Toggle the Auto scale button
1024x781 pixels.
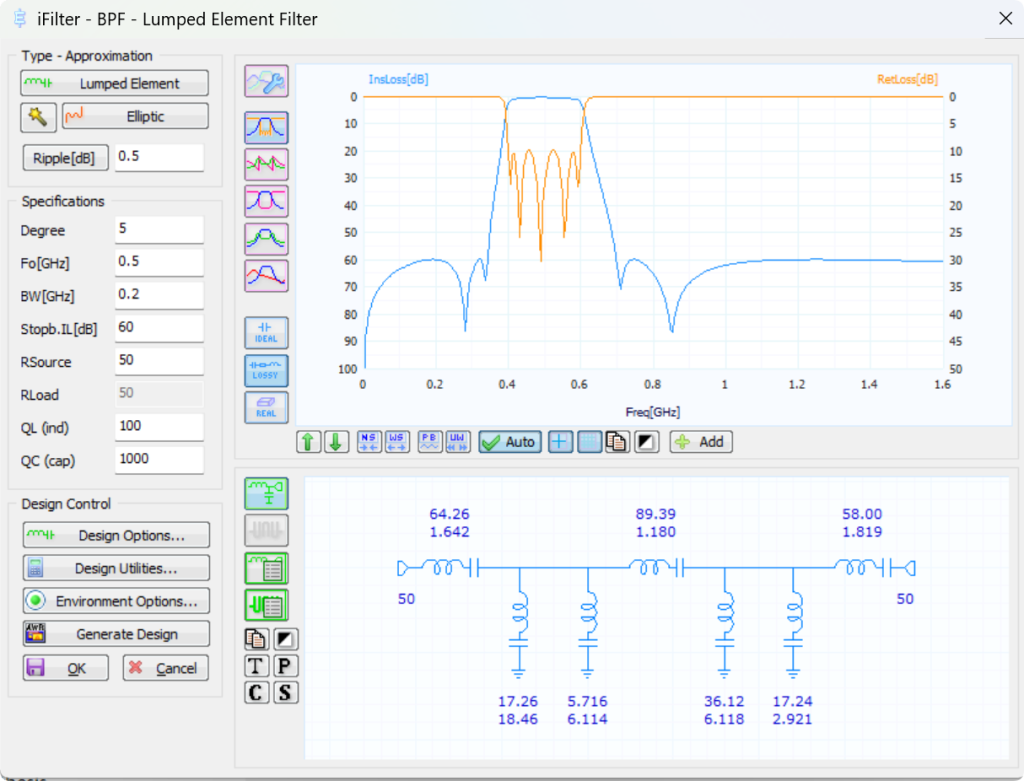510,442
